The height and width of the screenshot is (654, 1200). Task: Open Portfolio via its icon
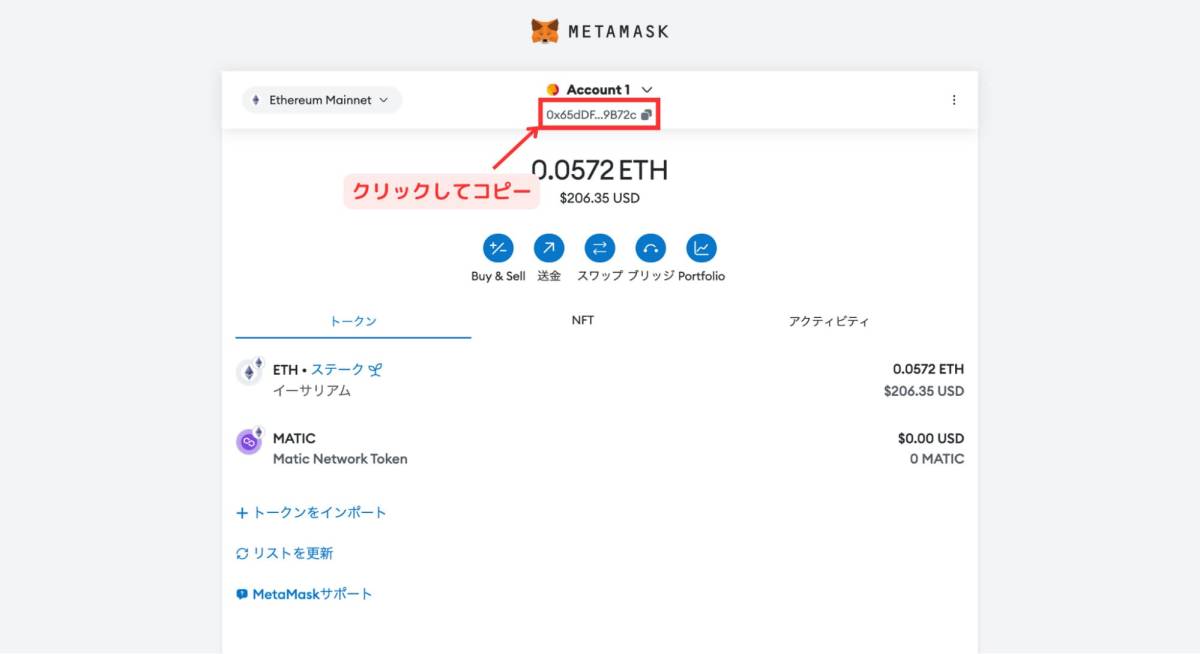[x=701, y=249]
